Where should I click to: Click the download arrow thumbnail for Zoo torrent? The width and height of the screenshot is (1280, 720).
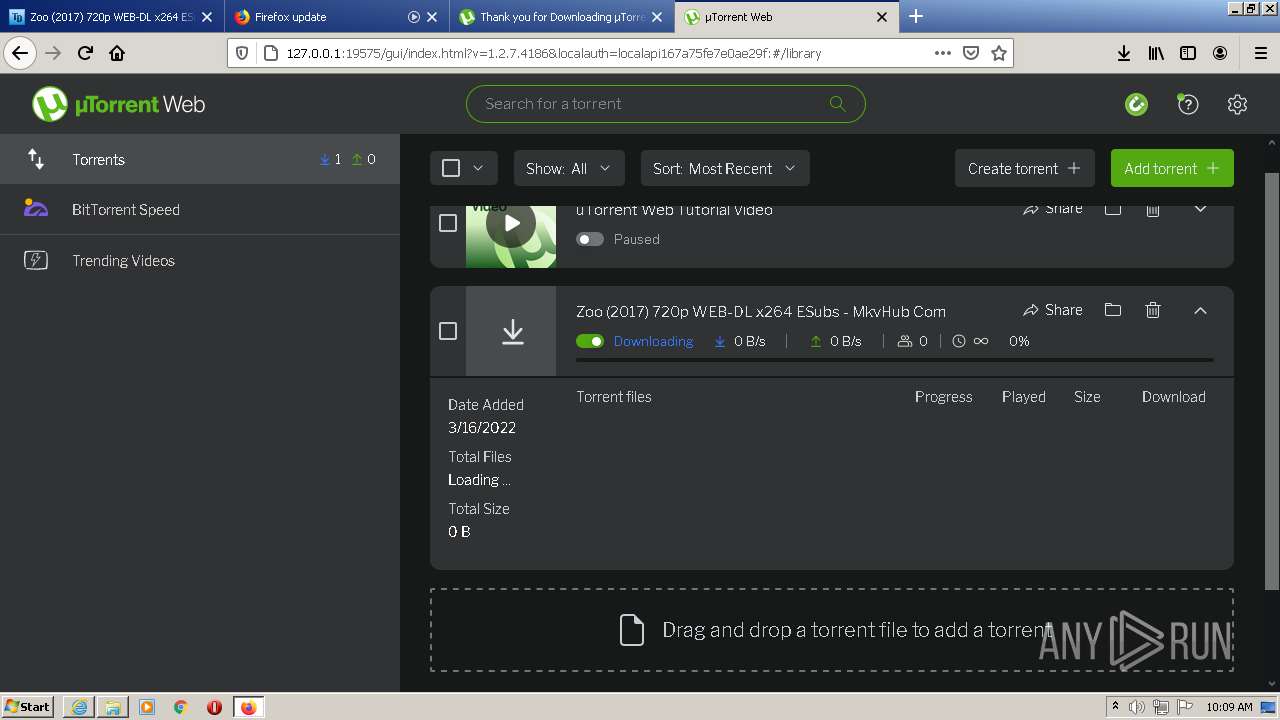pos(511,331)
